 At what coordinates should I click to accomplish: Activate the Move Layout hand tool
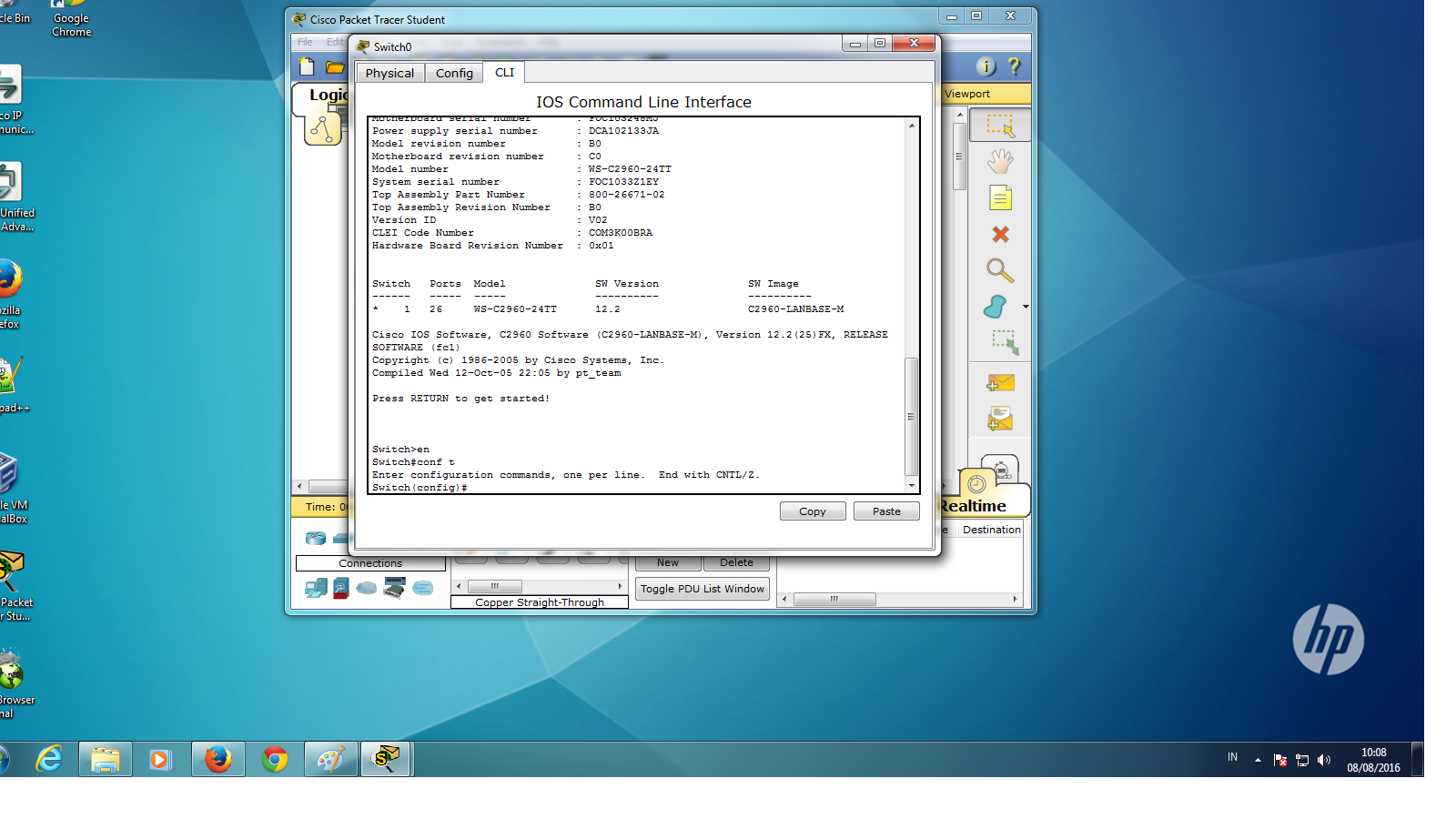pyautogui.click(x=1000, y=162)
